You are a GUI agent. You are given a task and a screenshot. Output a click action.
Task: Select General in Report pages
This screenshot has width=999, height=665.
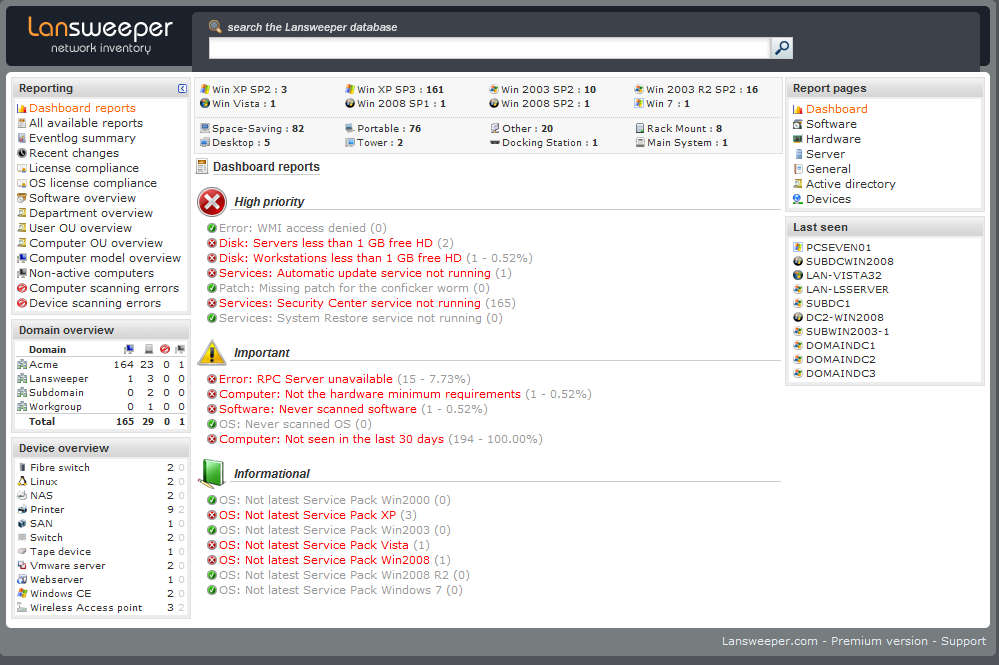(828, 169)
